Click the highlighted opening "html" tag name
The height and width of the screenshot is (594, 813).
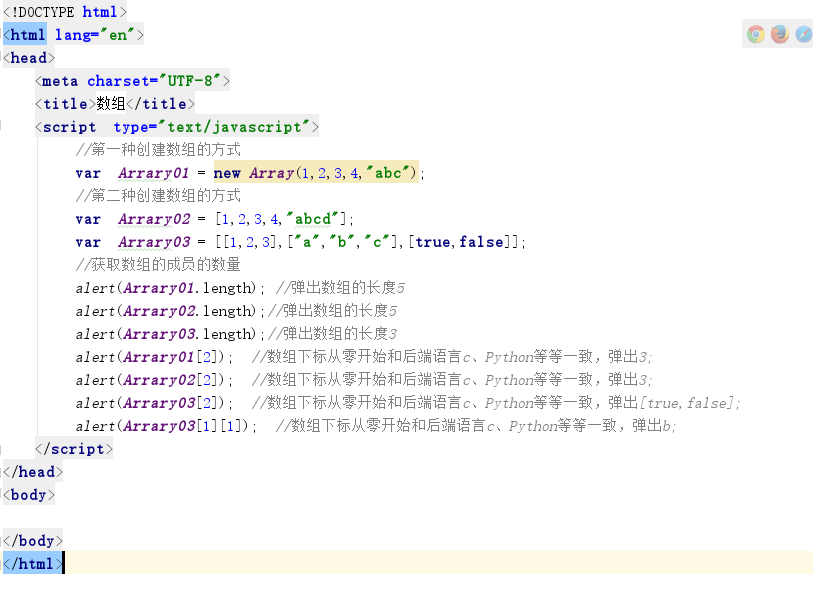pyautogui.click(x=27, y=35)
